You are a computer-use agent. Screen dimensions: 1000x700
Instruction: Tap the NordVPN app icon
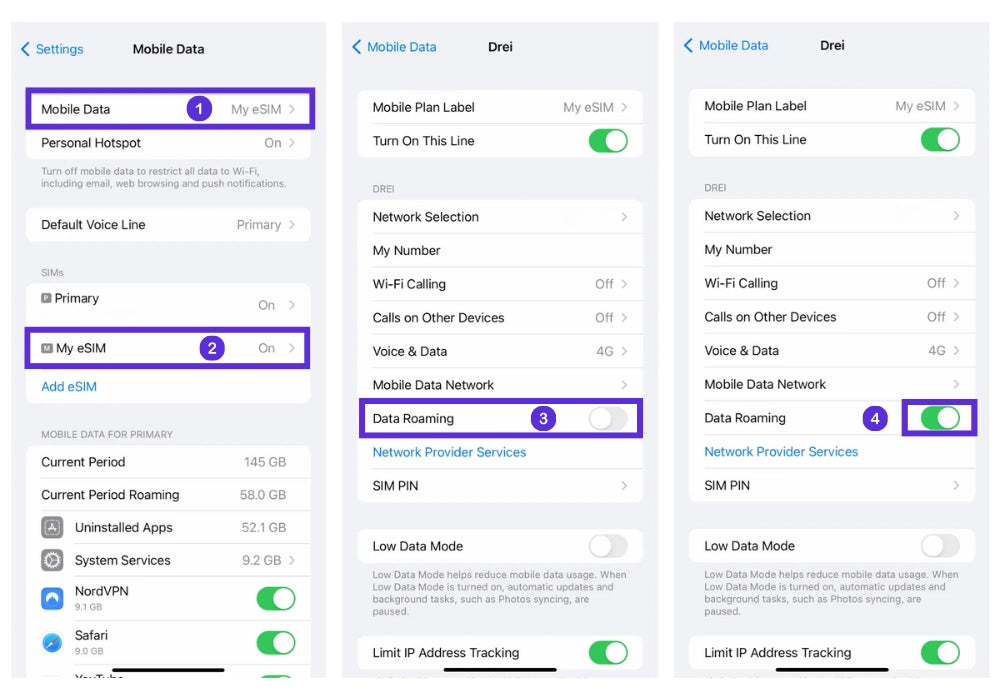click(x=53, y=598)
